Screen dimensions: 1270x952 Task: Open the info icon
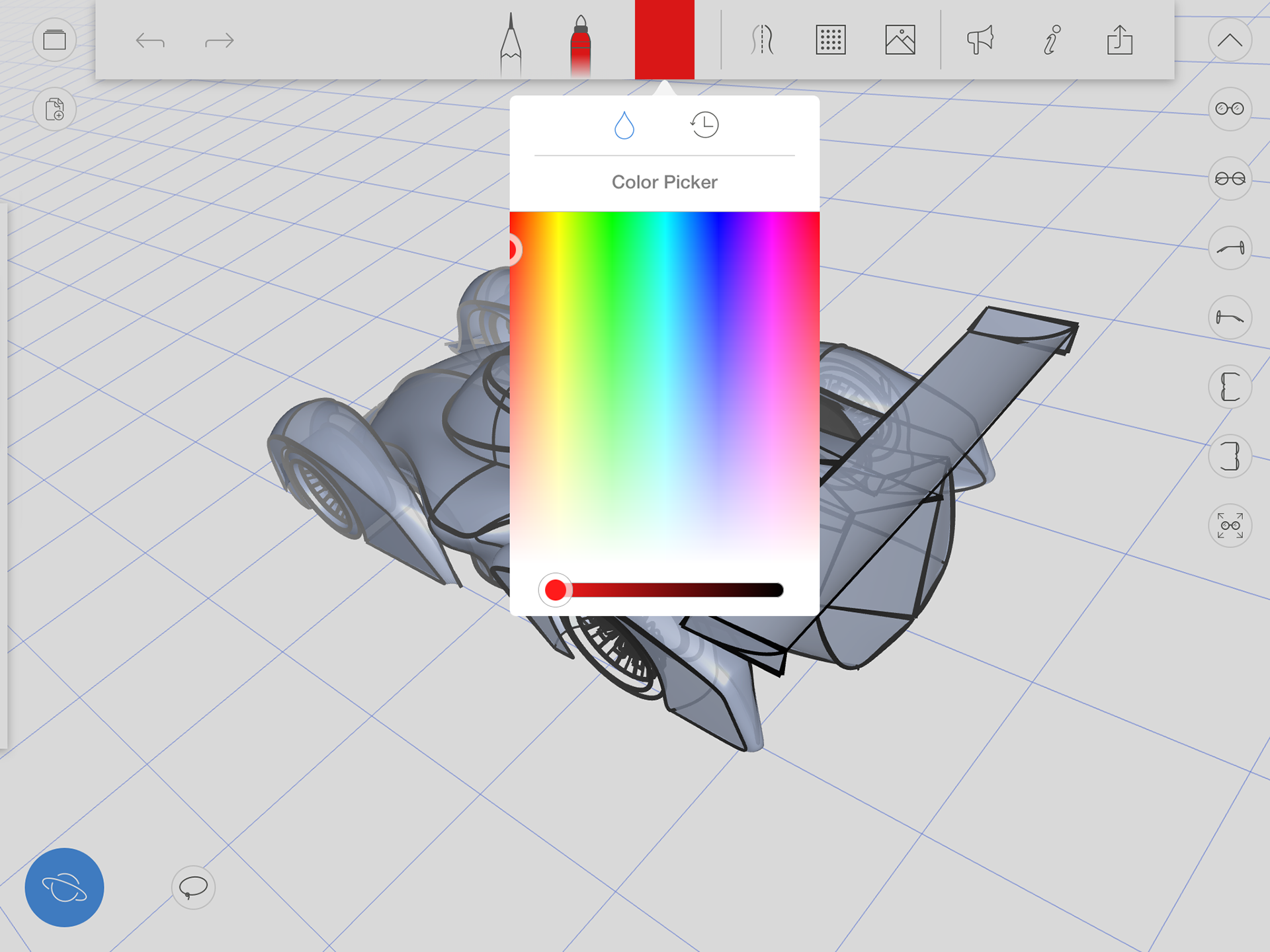pyautogui.click(x=1051, y=40)
